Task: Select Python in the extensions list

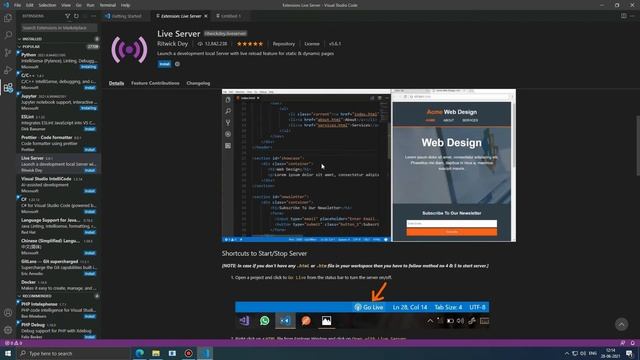Action: click(59, 60)
